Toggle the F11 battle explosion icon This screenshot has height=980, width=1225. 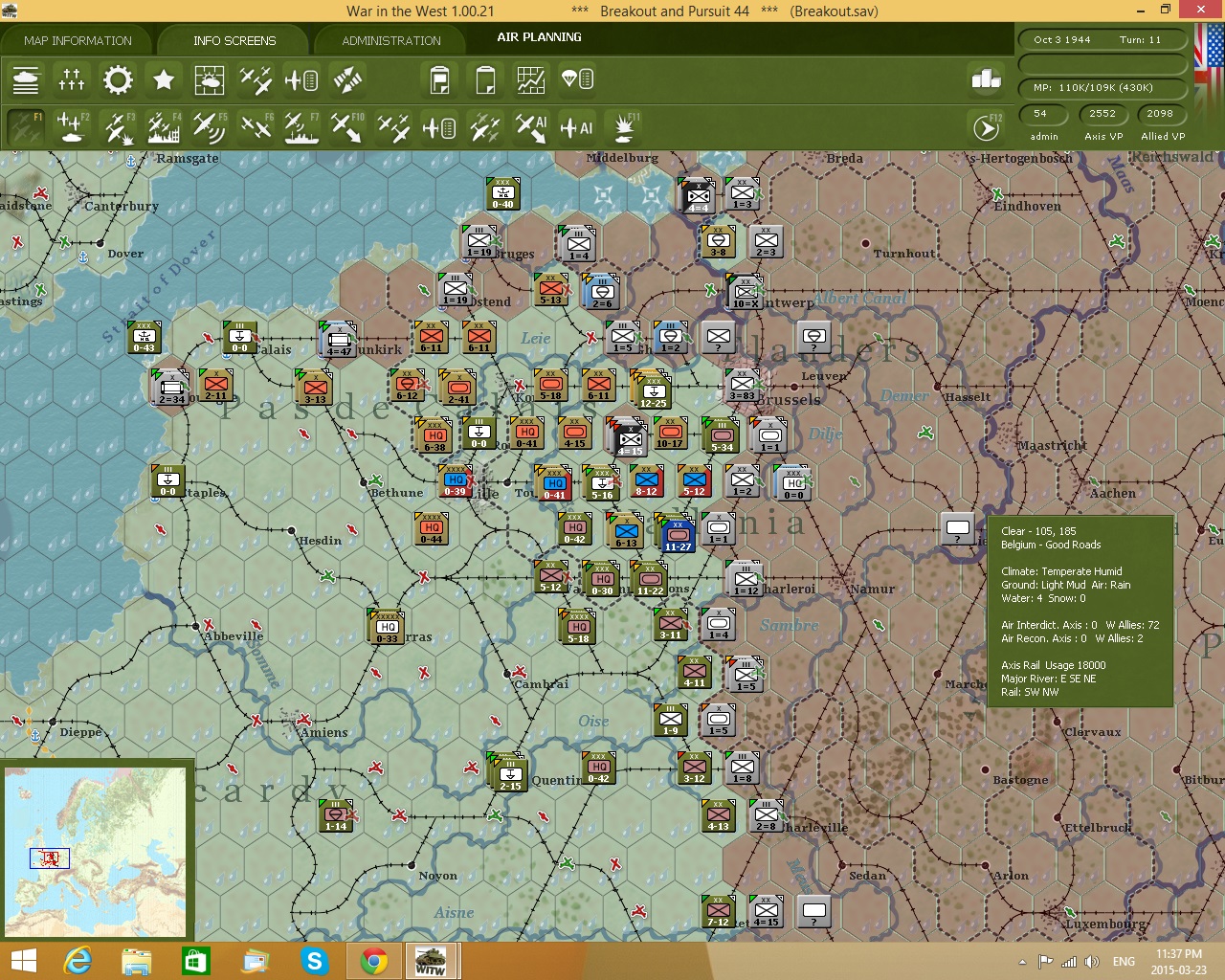pyautogui.click(x=626, y=127)
